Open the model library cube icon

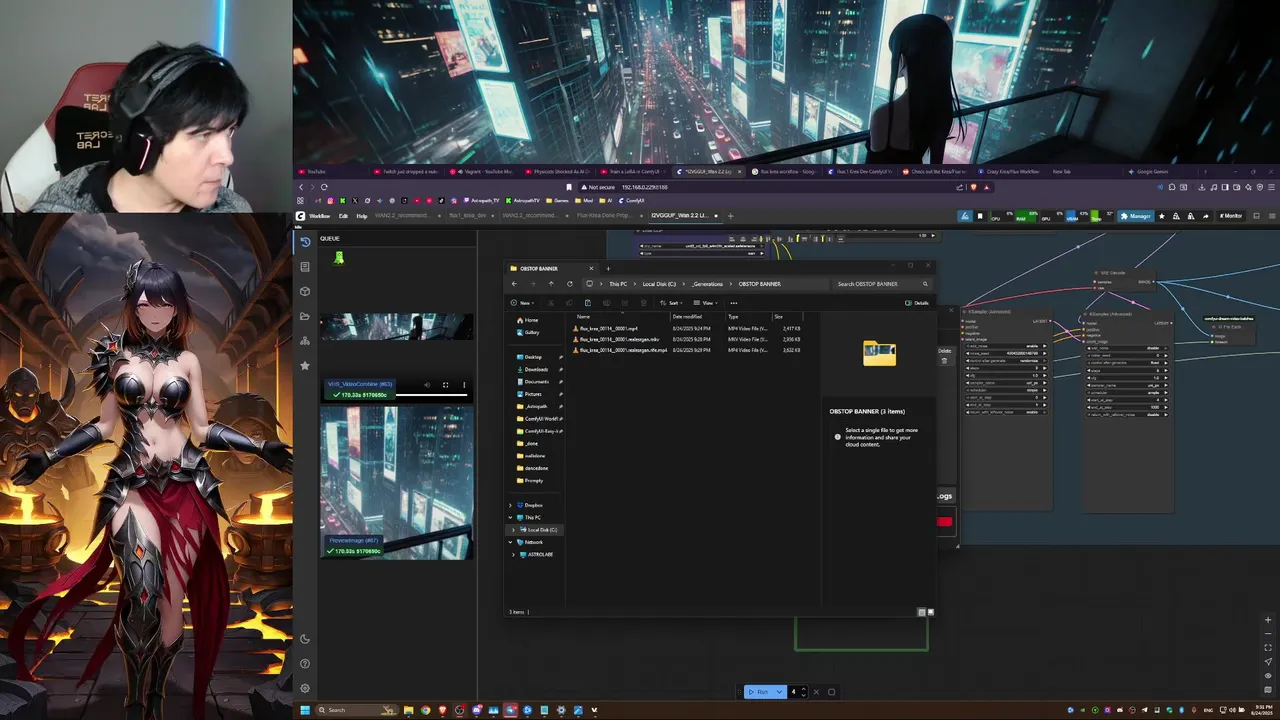pyautogui.click(x=305, y=291)
